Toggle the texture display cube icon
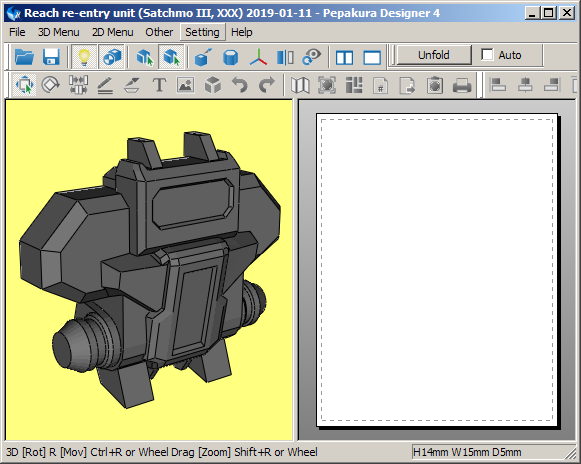Image resolution: width=581 pixels, height=464 pixels. point(112,57)
